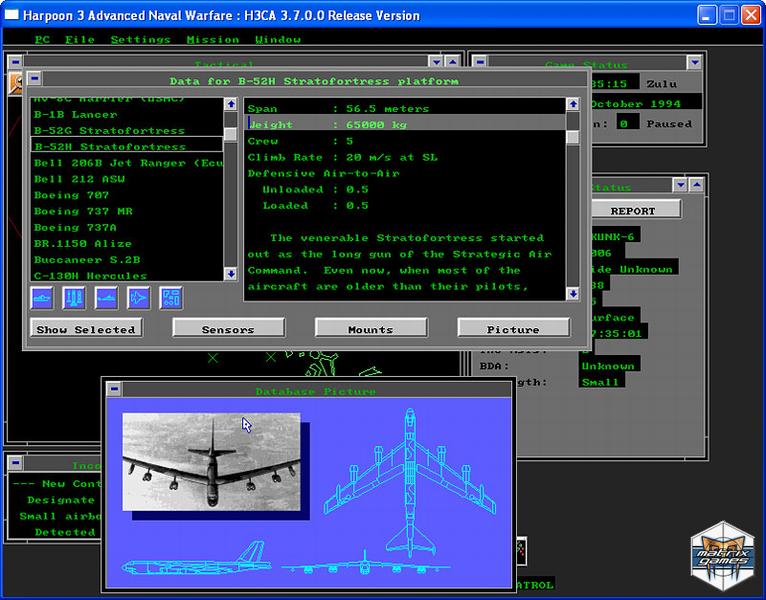Open the Mission menu
The image size is (766, 600).
212,40
